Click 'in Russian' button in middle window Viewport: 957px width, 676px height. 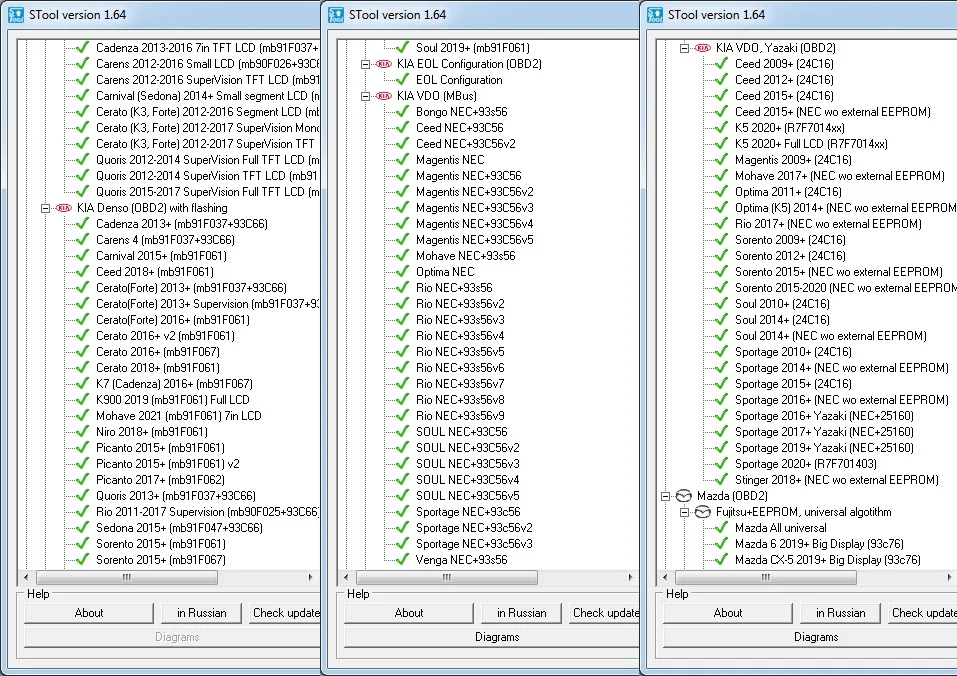[521, 613]
